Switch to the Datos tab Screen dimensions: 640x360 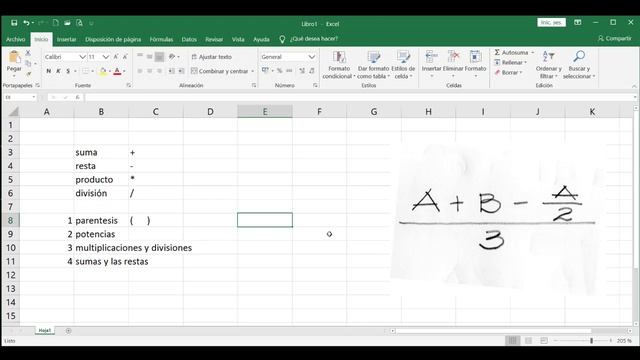tap(189, 39)
